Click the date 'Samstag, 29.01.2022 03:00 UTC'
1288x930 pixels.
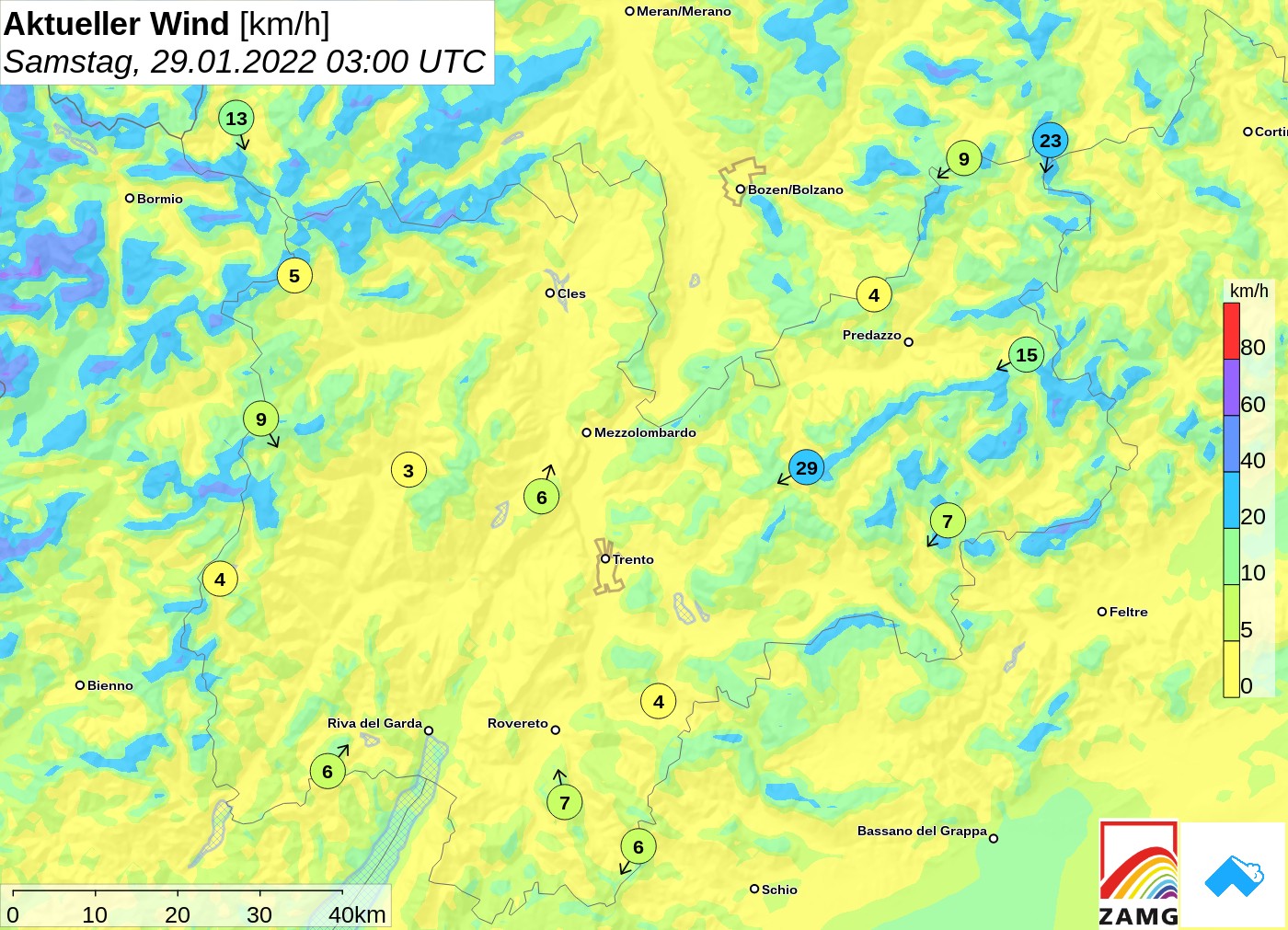tap(245, 62)
